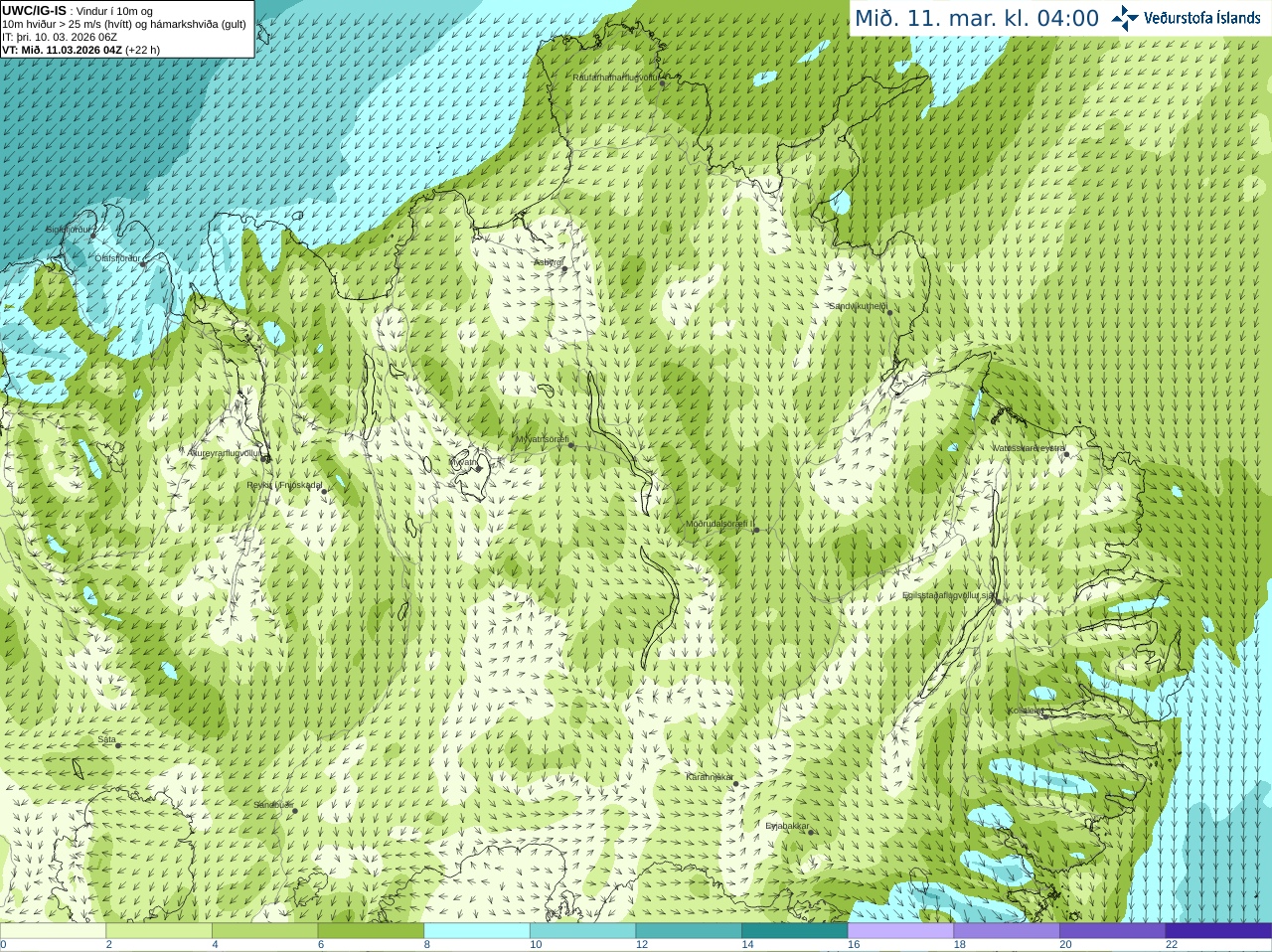The image size is (1272, 952).
Task: Select the Eyjabakkar station marker
Action: click(x=812, y=832)
